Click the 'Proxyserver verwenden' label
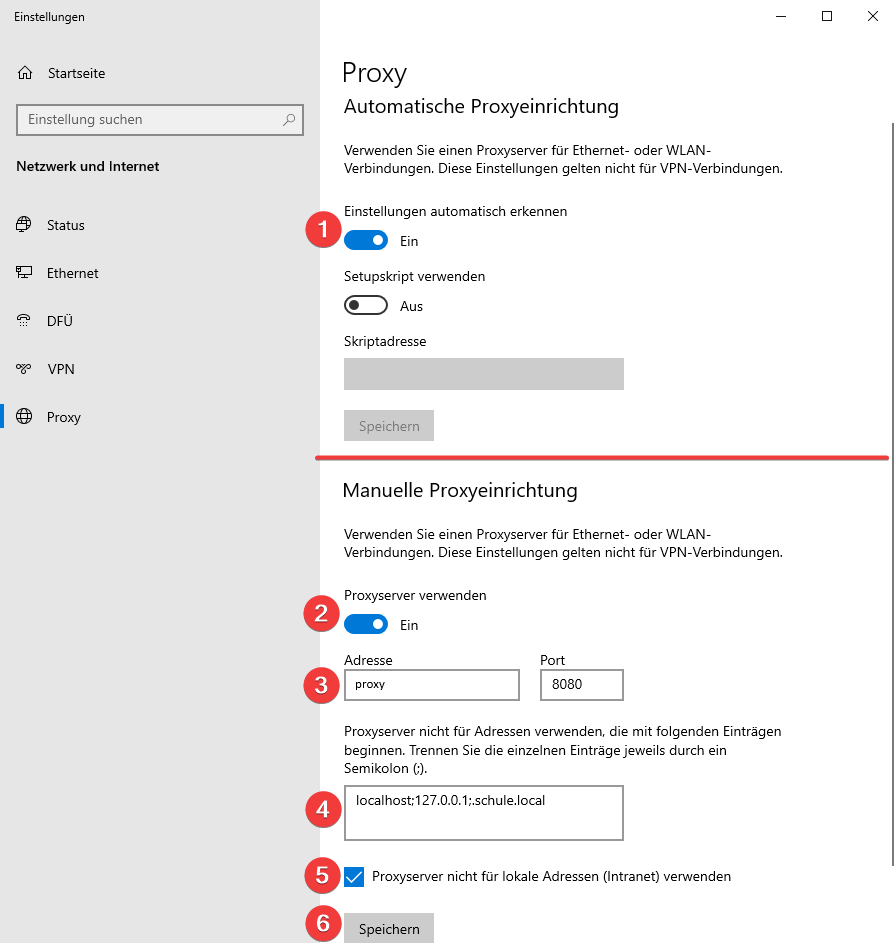Viewport: 896px width, 943px height. 415,595
